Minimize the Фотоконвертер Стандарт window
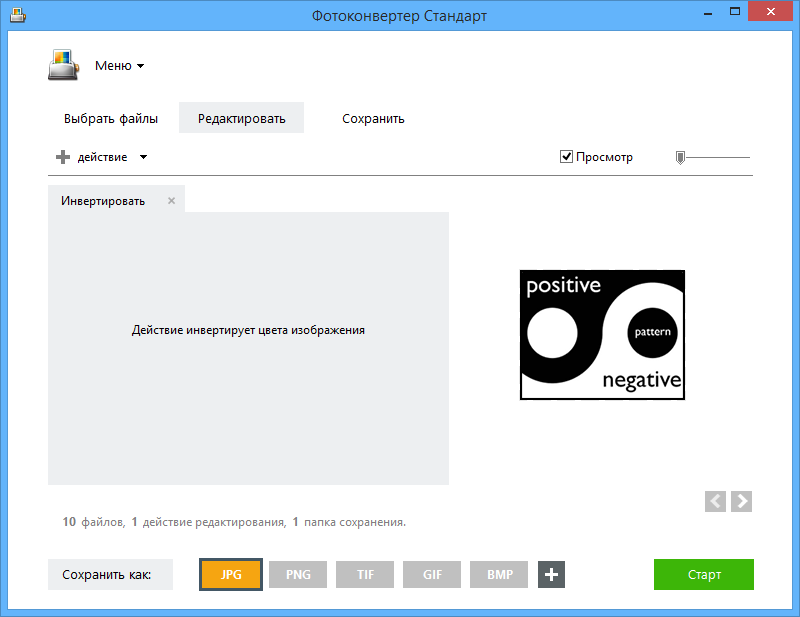 pos(708,12)
